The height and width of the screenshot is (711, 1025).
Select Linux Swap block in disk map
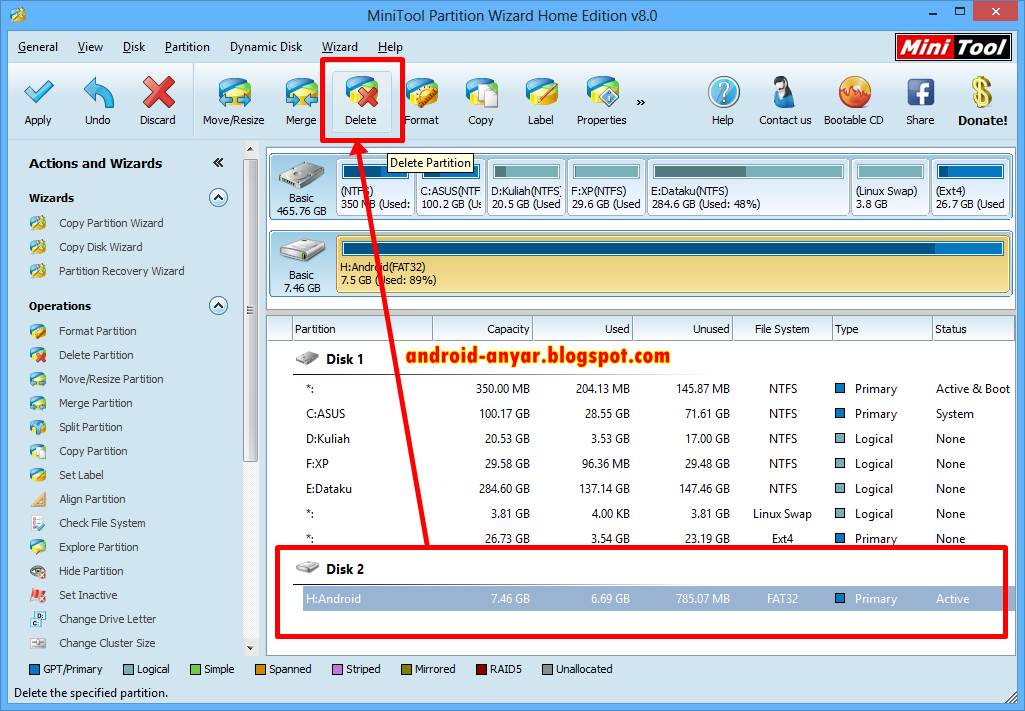click(890, 187)
